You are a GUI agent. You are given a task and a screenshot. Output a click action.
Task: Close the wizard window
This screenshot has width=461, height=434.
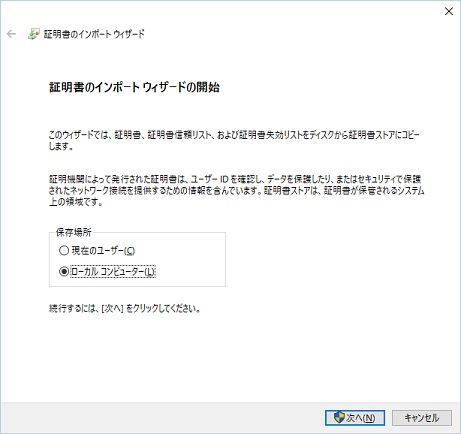tap(449, 11)
